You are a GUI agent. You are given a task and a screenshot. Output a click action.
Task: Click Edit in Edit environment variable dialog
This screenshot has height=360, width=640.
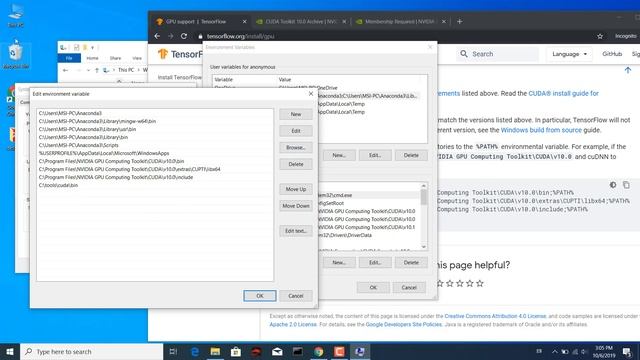296,131
